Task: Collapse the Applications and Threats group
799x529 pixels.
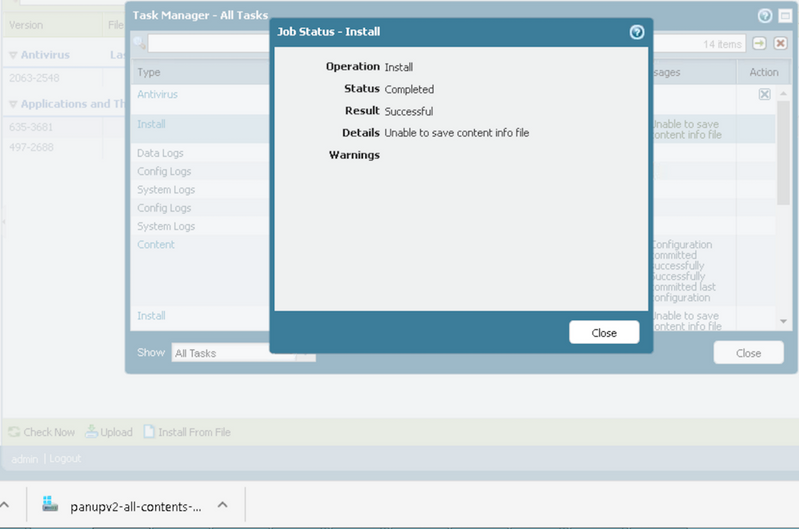Action: tap(13, 104)
